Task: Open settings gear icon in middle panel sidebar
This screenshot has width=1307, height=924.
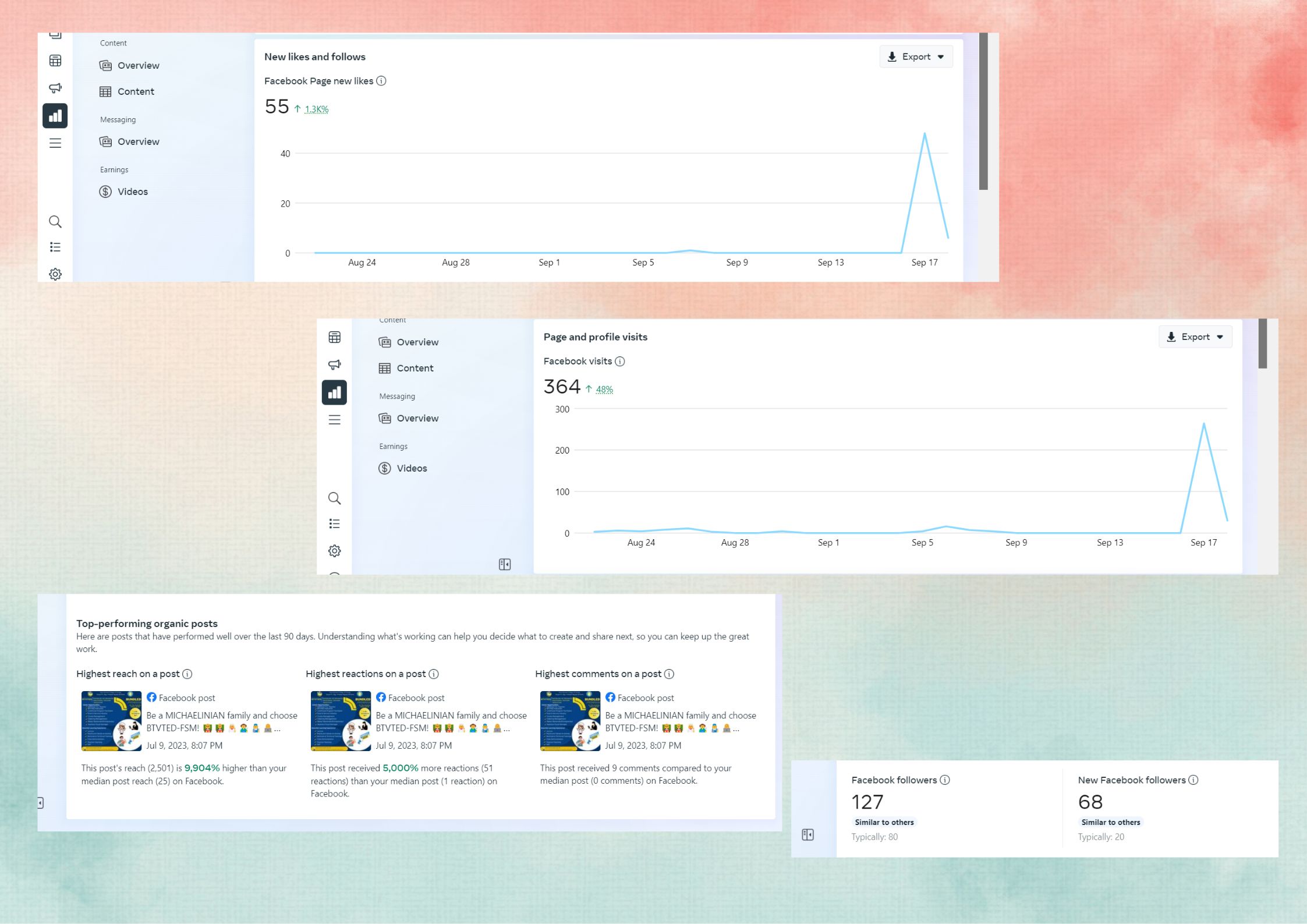Action: (334, 551)
